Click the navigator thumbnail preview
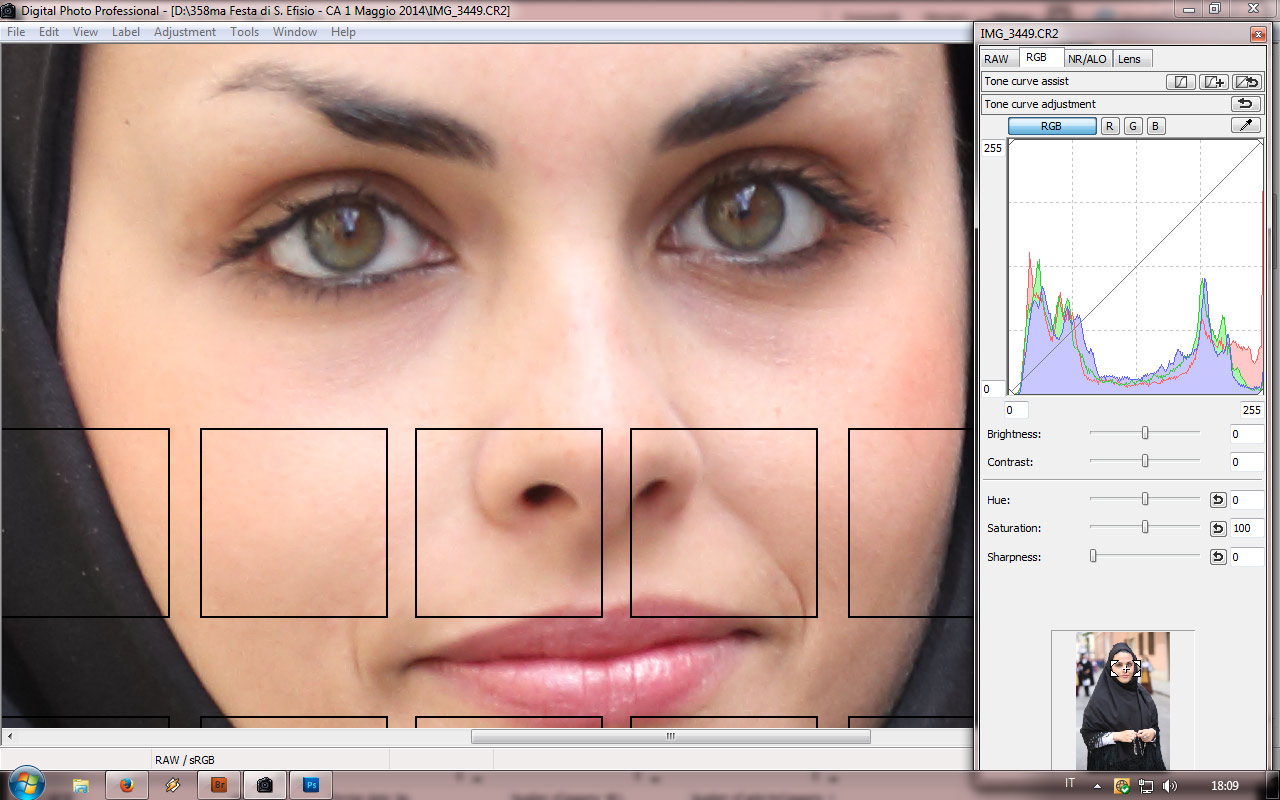 [x=1123, y=700]
